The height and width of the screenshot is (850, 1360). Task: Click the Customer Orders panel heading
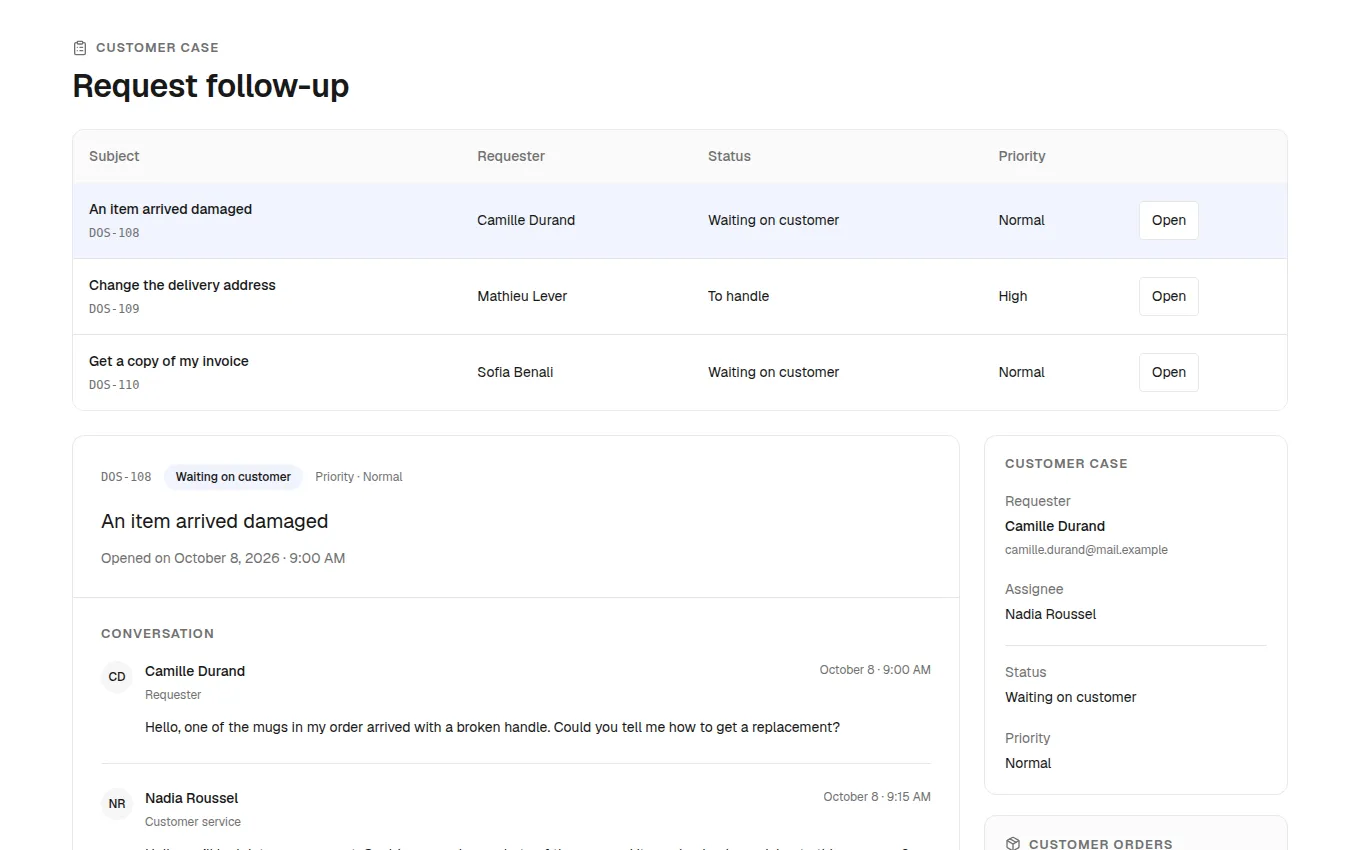[x=1100, y=844]
